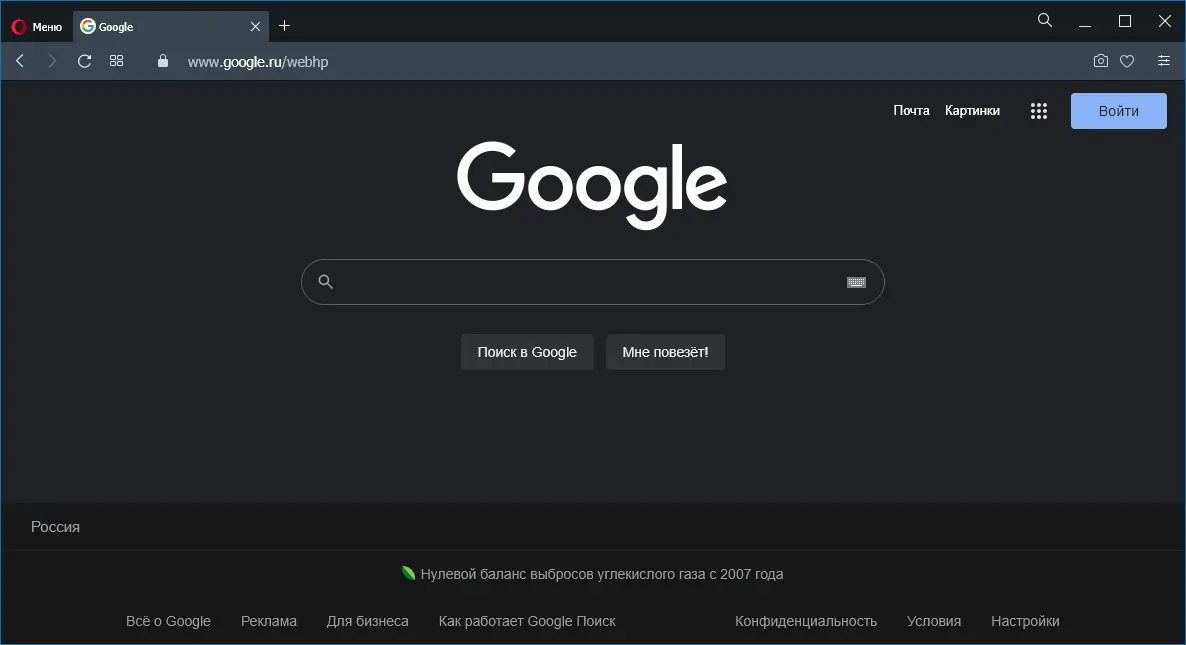The width and height of the screenshot is (1186, 645).
Task: Open Easy Setup sliders icon
Action: (x=1163, y=61)
